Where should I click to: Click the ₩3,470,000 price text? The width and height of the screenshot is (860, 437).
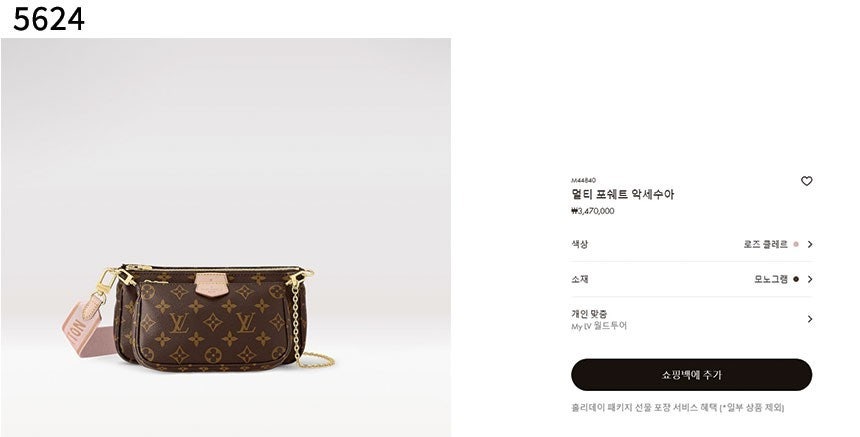[592, 211]
